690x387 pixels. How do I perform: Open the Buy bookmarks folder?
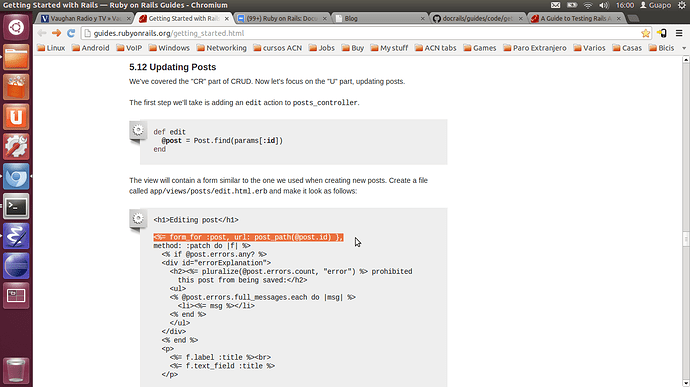click(353, 48)
